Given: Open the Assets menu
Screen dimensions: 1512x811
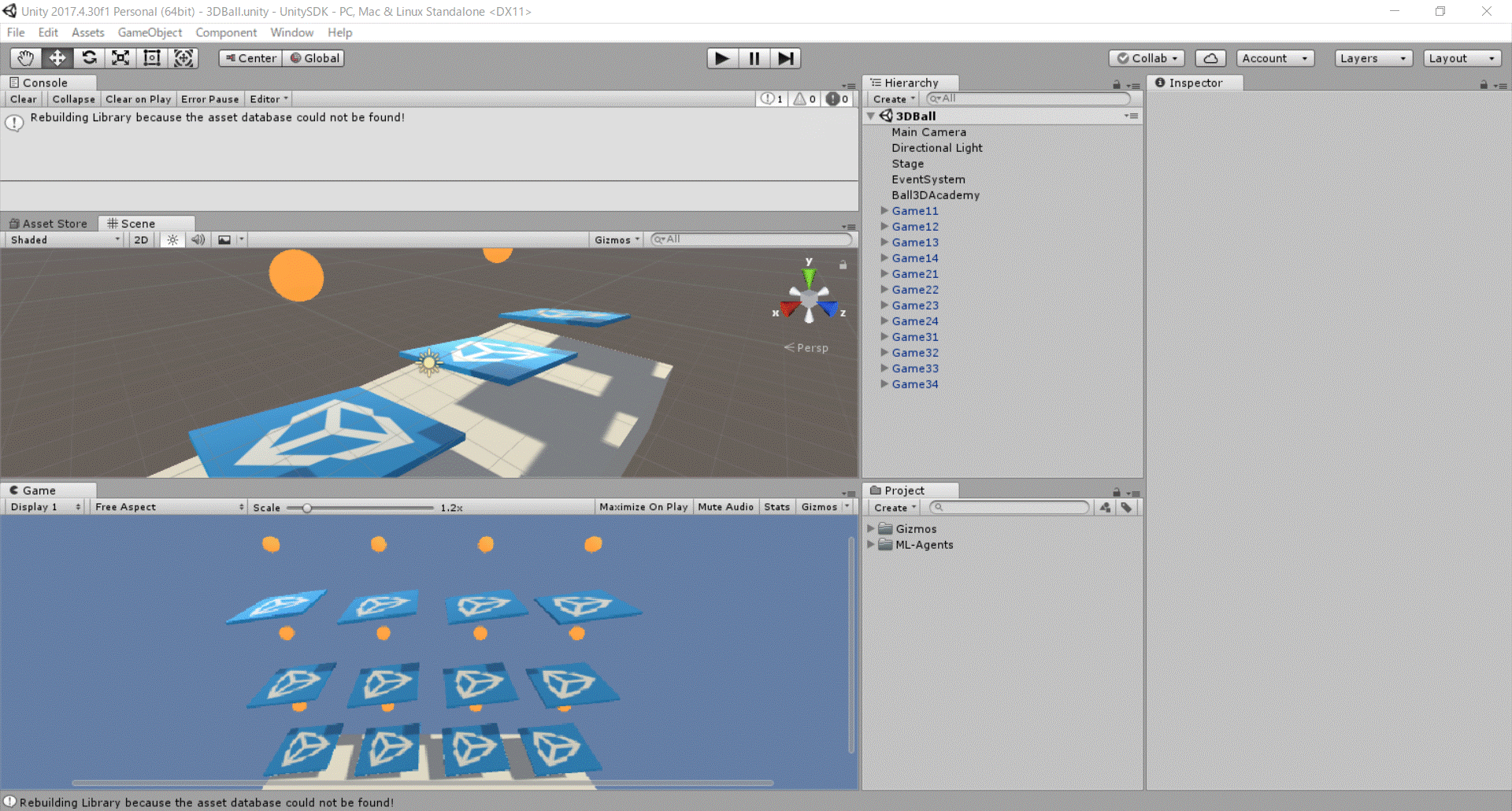Looking at the screenshot, I should coord(87,32).
